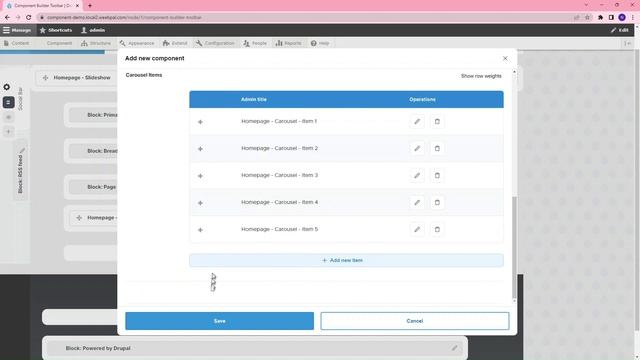Open Chrome three-dot menu

[633, 18]
